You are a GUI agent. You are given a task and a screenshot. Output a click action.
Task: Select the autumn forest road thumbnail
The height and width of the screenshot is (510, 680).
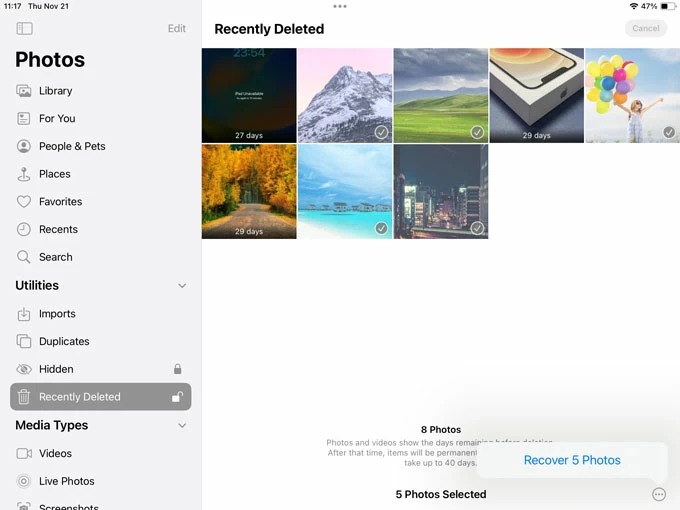[x=249, y=191]
